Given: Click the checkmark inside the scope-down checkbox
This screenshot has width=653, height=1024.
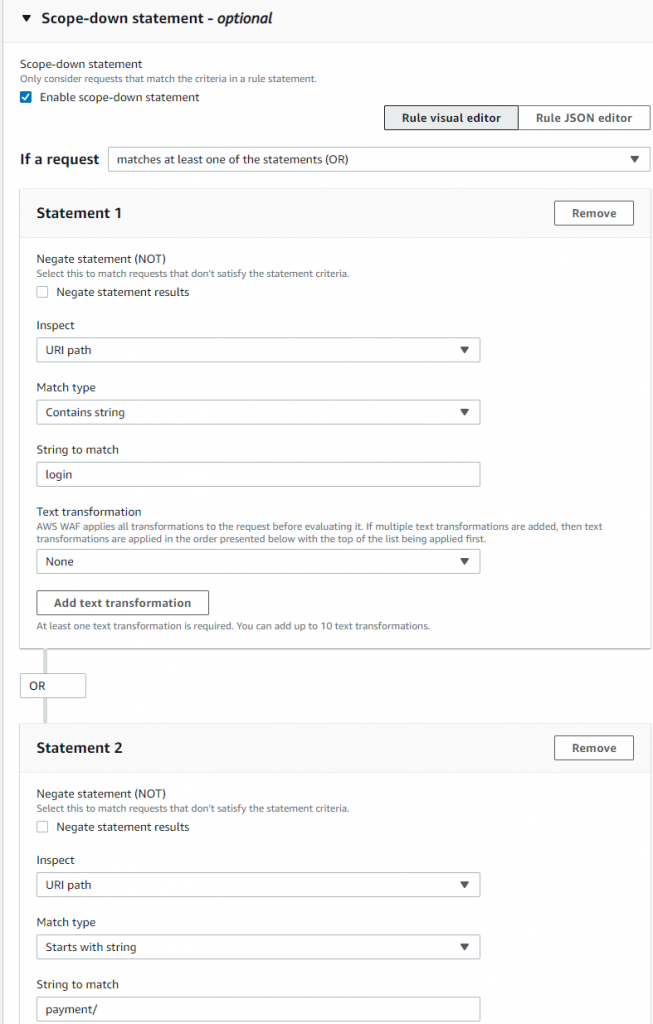Looking at the screenshot, I should click(24, 97).
